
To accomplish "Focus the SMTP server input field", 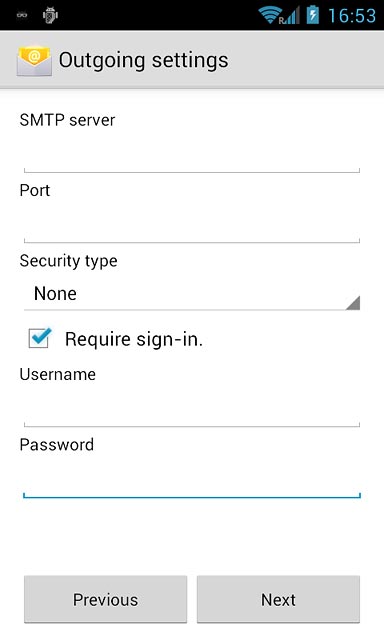I will point(192,155).
